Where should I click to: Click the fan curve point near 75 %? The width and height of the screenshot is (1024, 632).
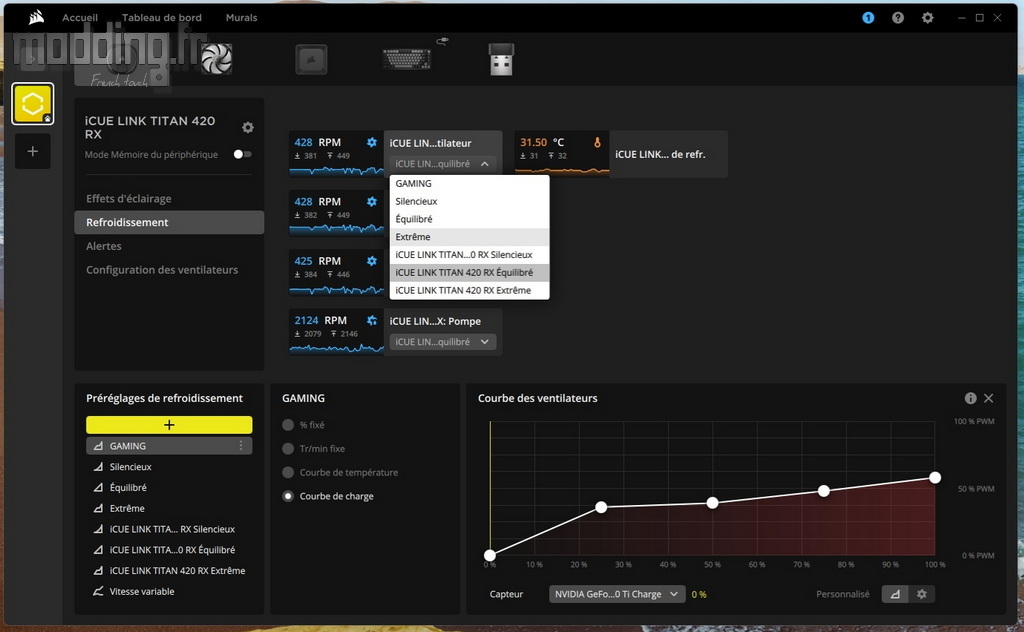click(x=824, y=491)
